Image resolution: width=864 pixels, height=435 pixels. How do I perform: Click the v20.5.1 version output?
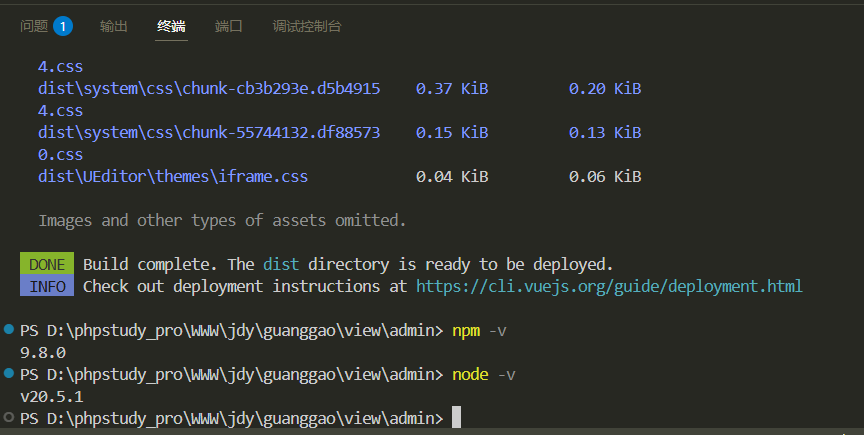tap(52, 396)
